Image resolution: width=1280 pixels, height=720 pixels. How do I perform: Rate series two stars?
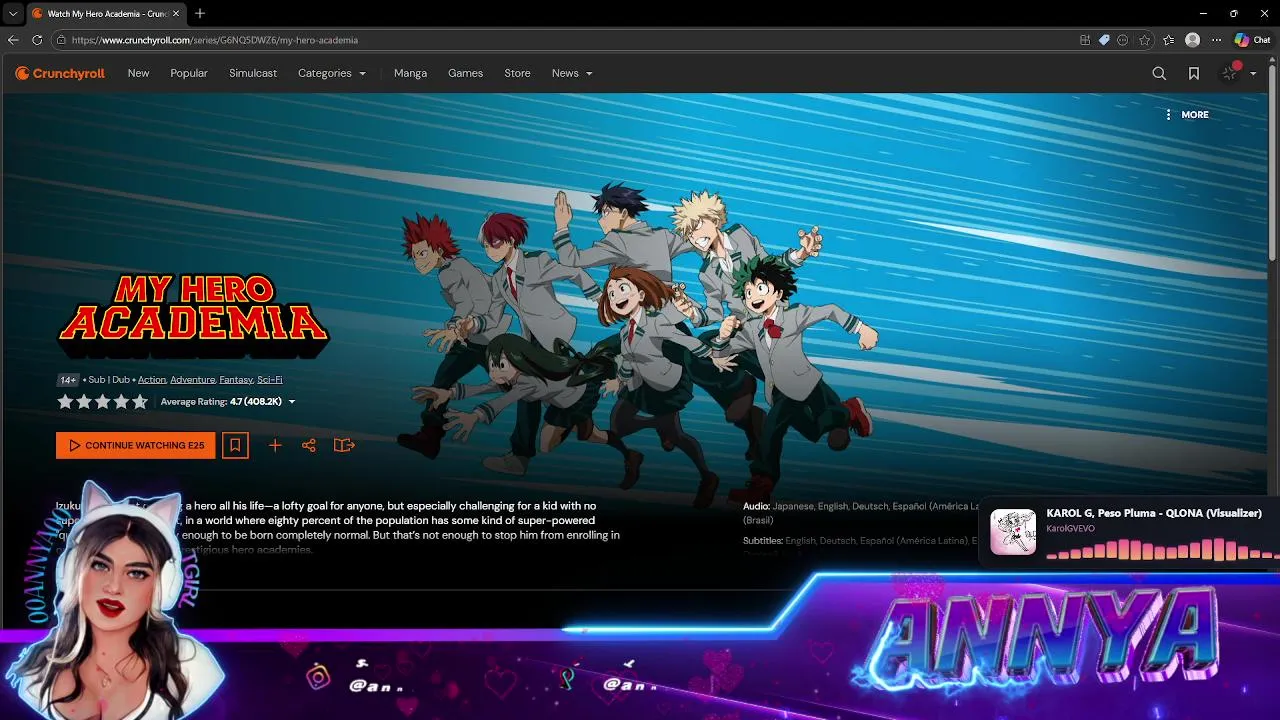coord(84,402)
